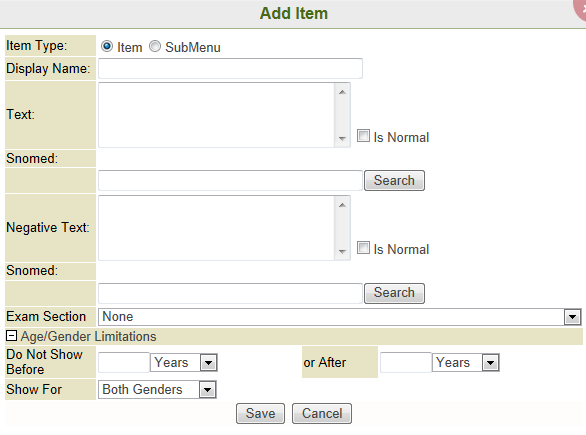586x435 pixels.
Task: Click Negative Text scroll up arrow
Action: pyautogui.click(x=342, y=205)
